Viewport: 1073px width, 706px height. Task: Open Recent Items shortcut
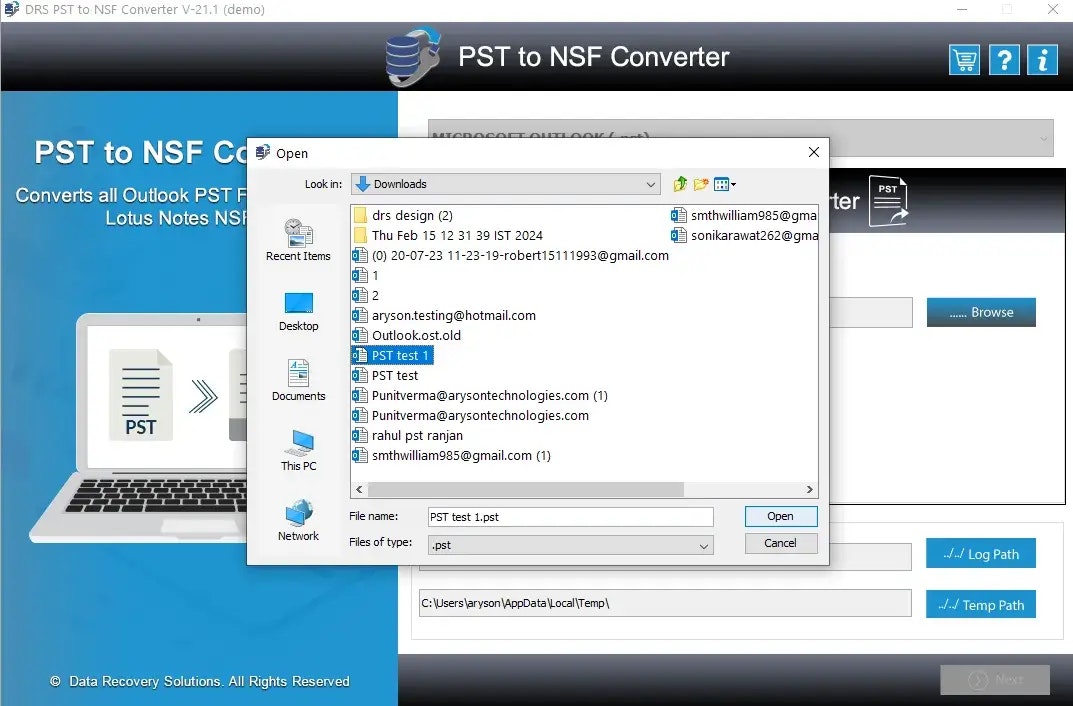pos(298,239)
